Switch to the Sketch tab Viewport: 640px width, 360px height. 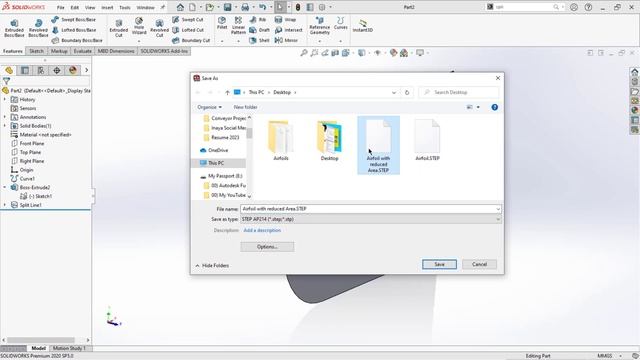click(x=36, y=51)
